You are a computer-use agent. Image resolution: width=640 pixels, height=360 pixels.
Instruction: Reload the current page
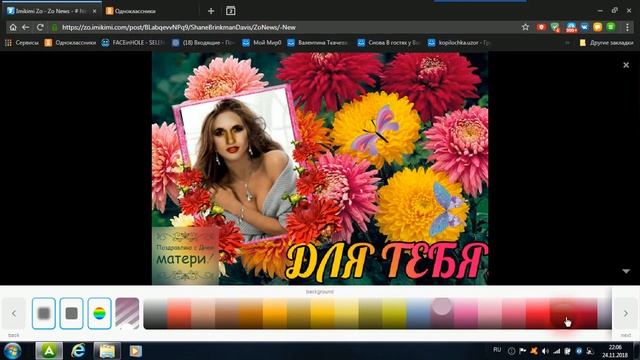(x=40, y=27)
